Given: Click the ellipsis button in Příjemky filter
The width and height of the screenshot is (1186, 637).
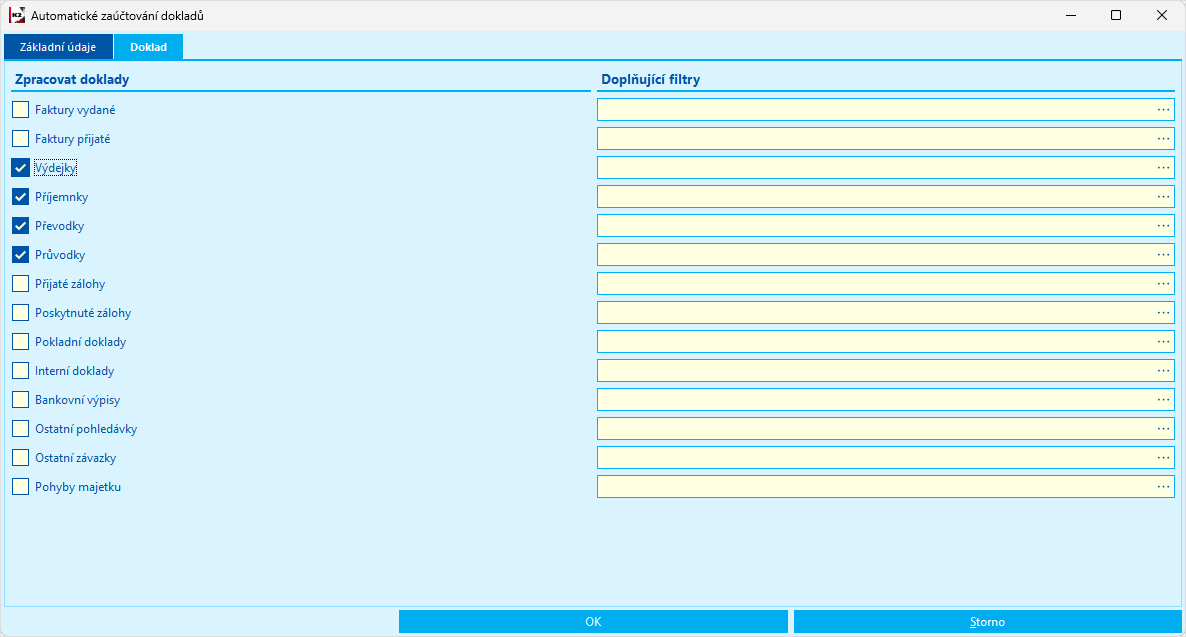Looking at the screenshot, I should coord(1163,197).
